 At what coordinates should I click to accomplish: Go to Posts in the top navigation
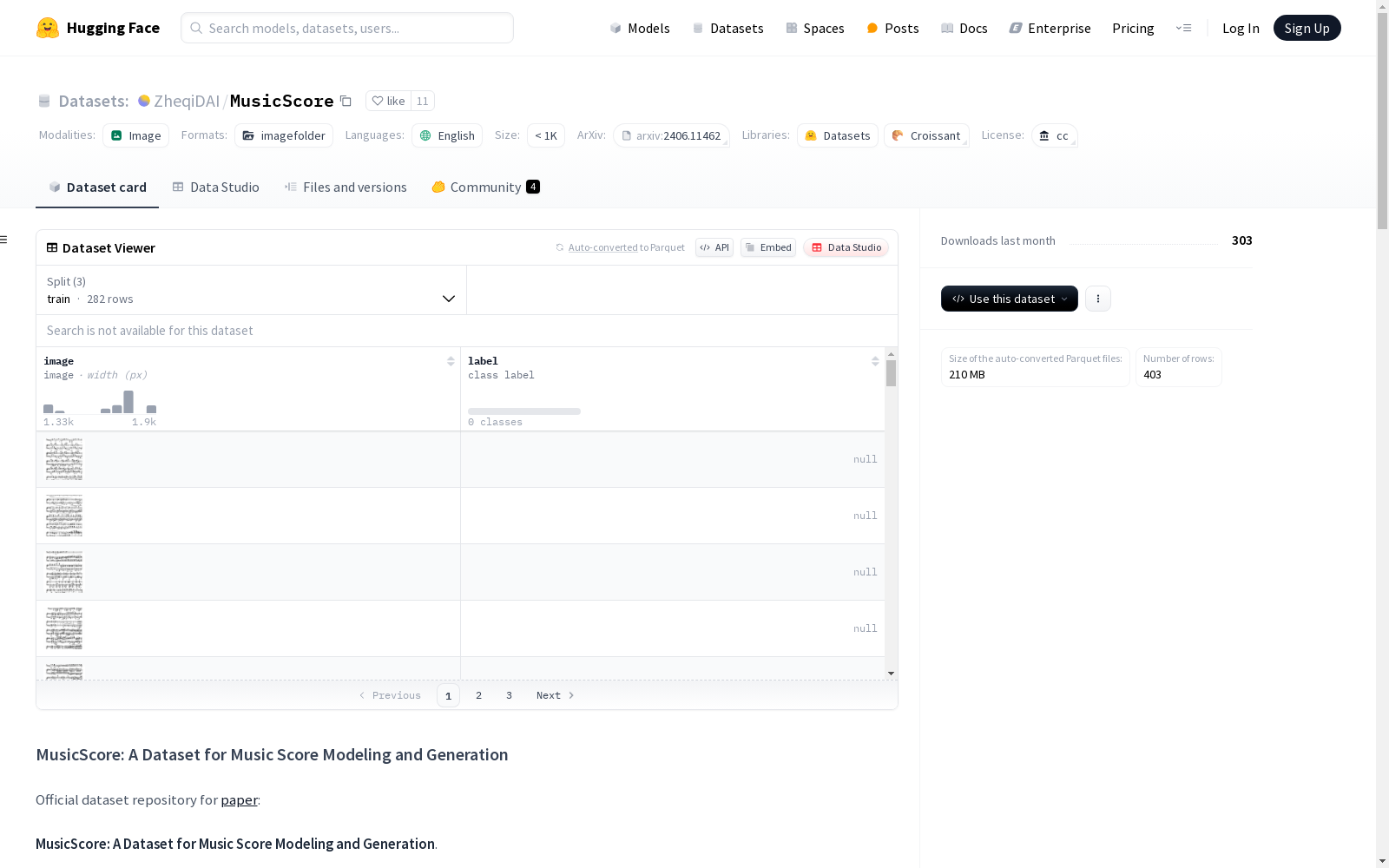pyautogui.click(x=892, y=28)
